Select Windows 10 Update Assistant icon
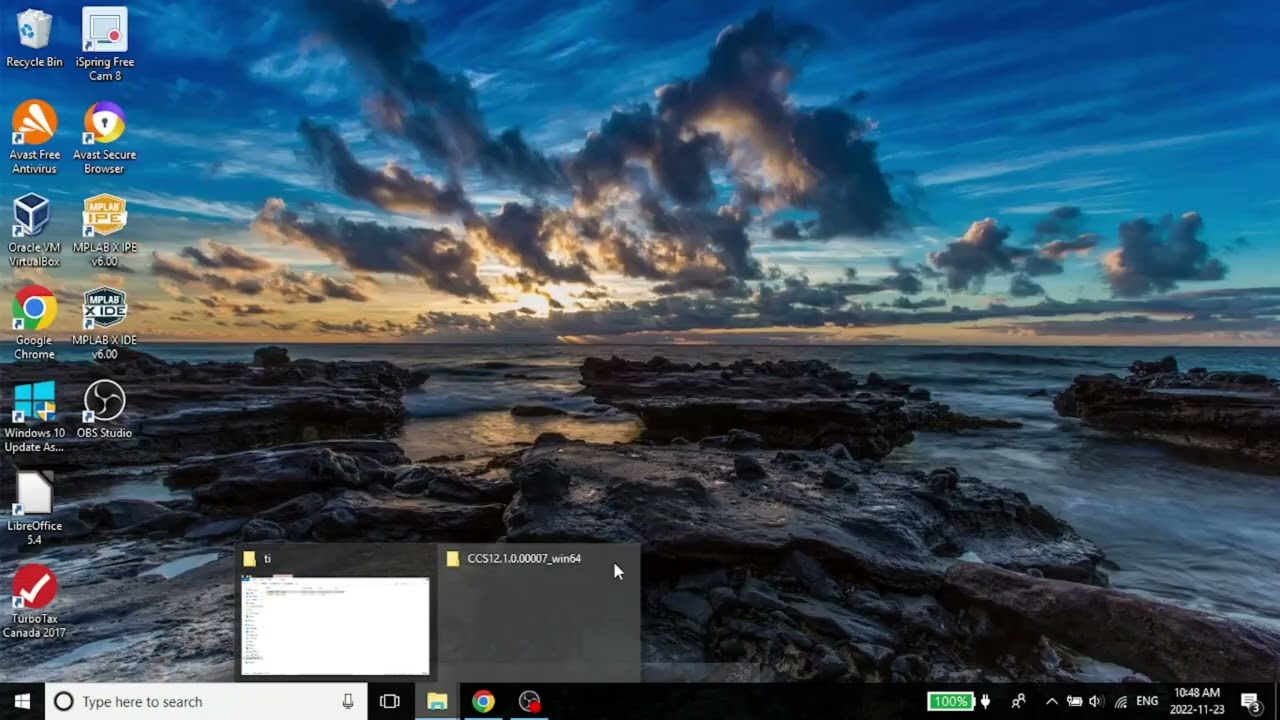 point(34,416)
